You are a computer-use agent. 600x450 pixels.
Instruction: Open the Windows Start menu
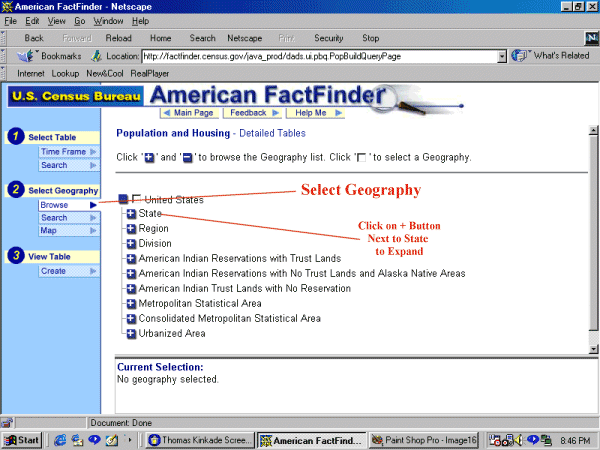pyautogui.click(x=22, y=439)
